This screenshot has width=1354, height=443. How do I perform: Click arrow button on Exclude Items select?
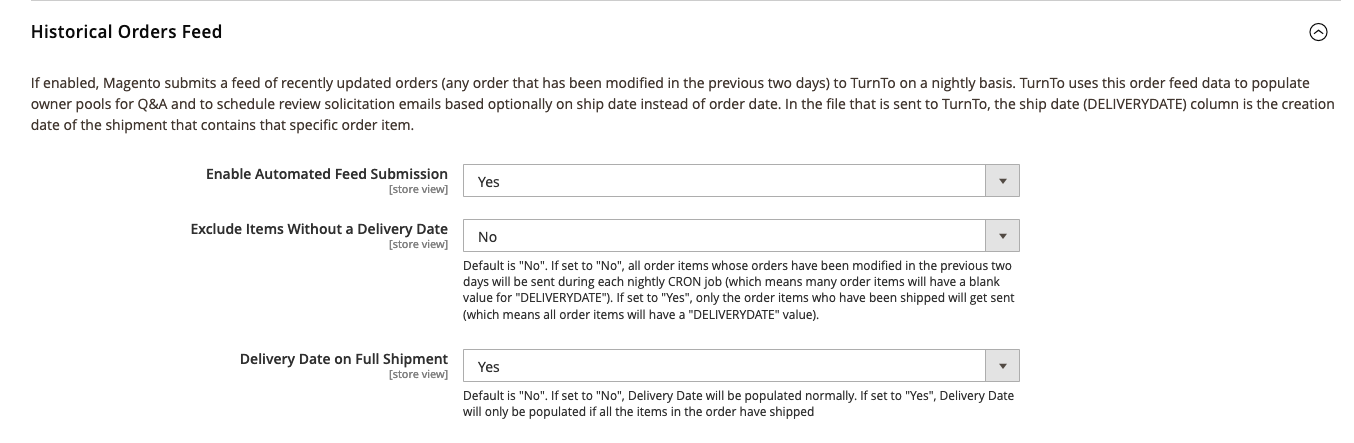click(x=1002, y=236)
